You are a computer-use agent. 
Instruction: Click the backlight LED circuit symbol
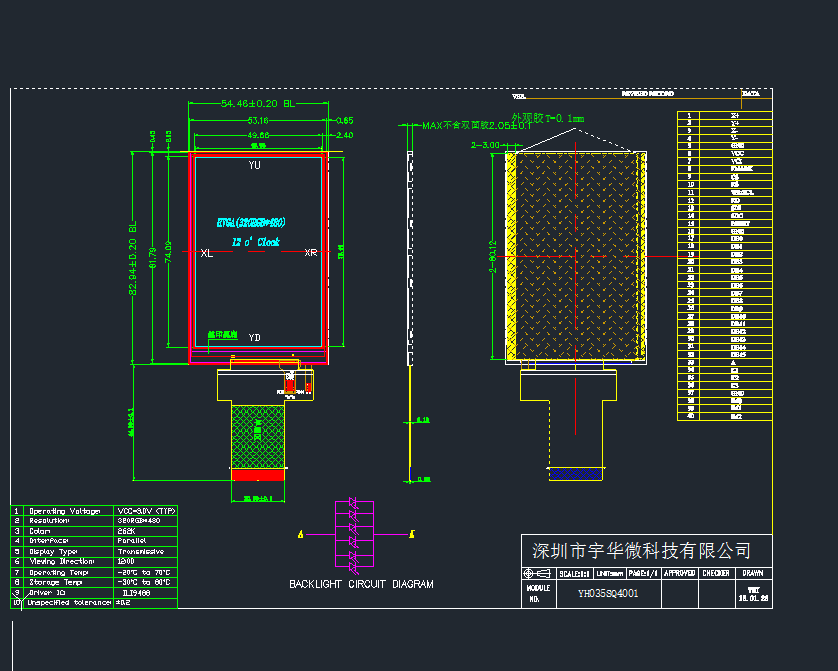(x=354, y=534)
